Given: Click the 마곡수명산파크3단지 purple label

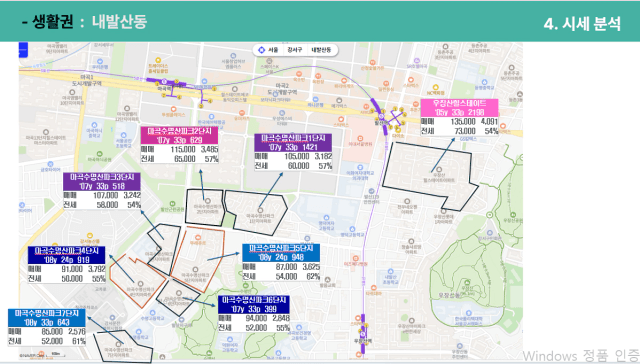Looking at the screenshot, I should click(x=102, y=182).
